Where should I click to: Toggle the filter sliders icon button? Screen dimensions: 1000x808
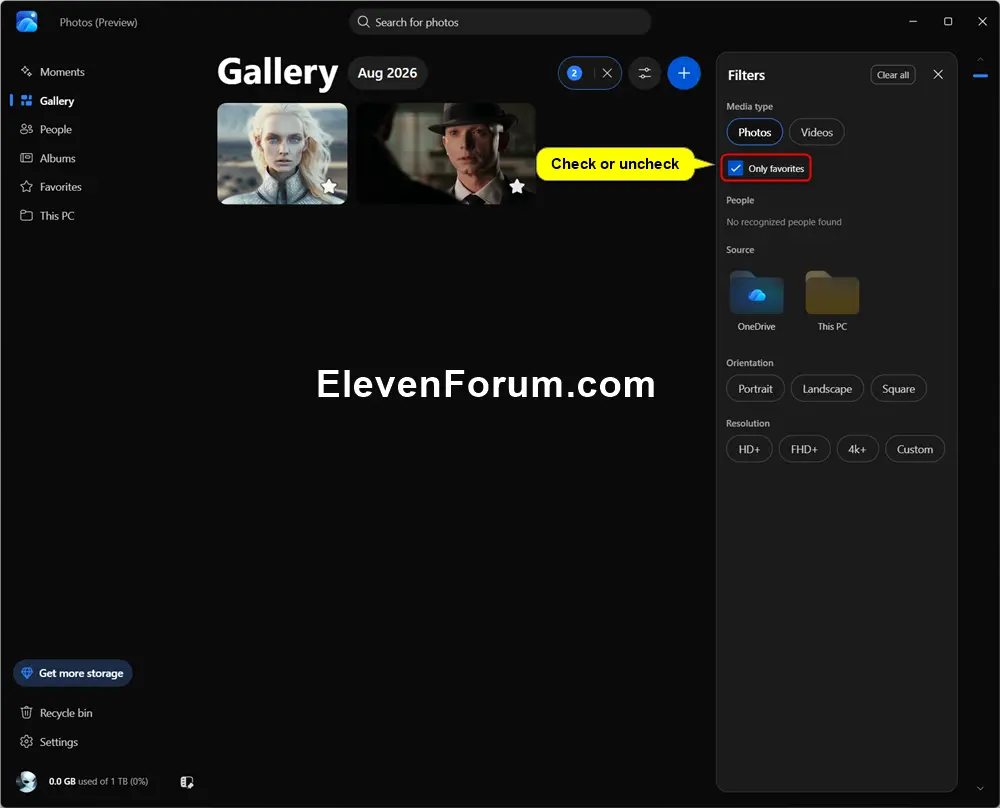point(645,73)
